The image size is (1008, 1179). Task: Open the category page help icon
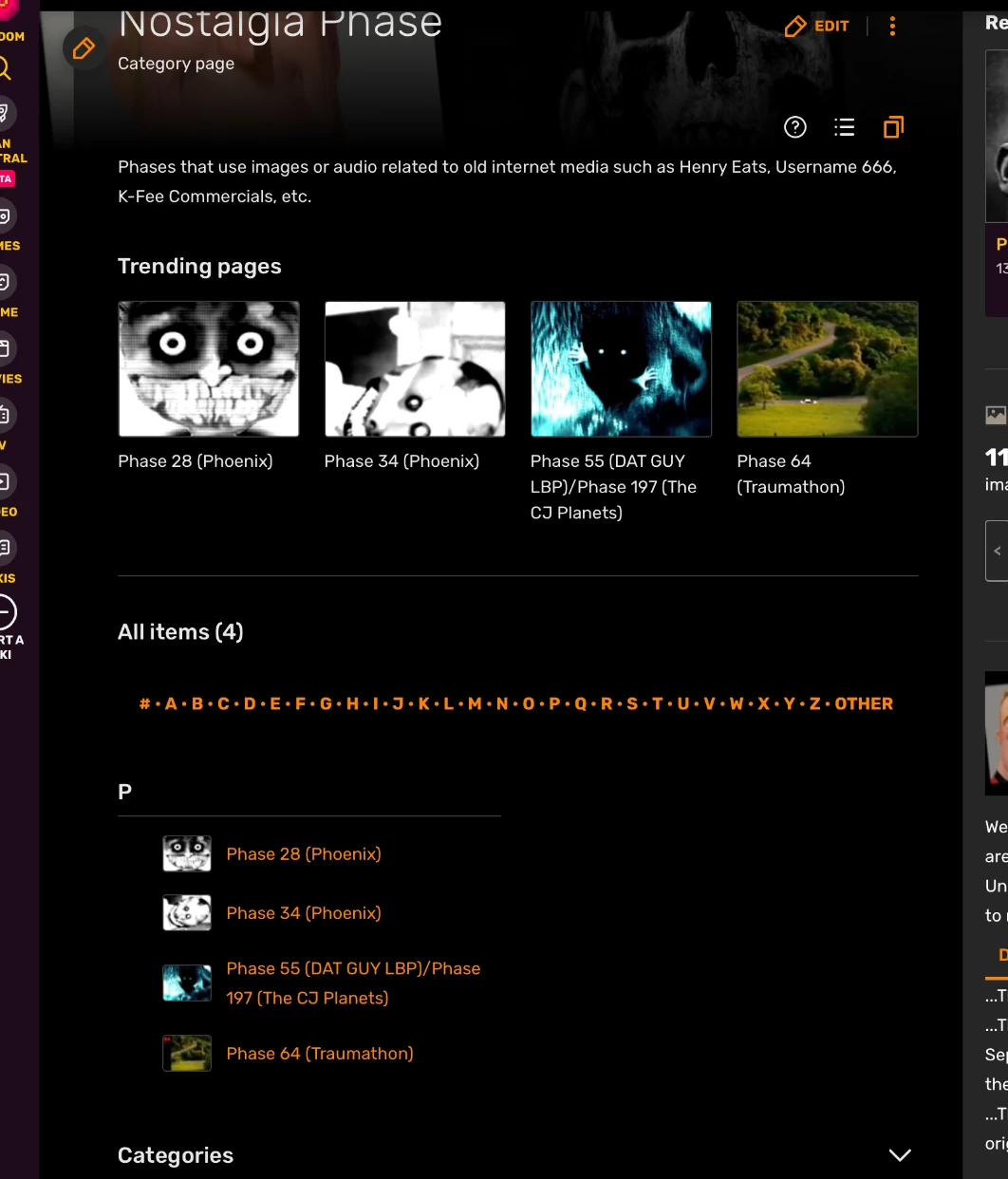[x=795, y=126]
